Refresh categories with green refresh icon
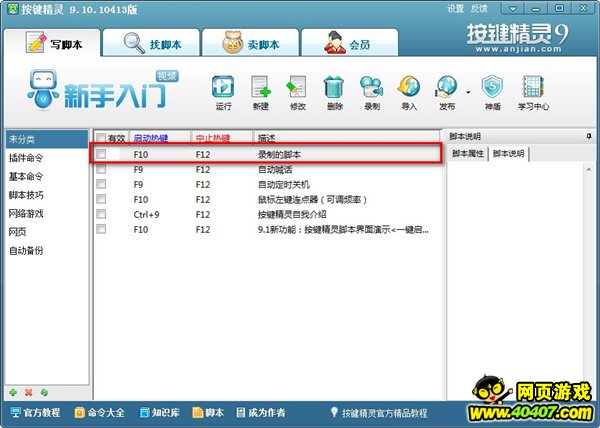 pos(44,392)
